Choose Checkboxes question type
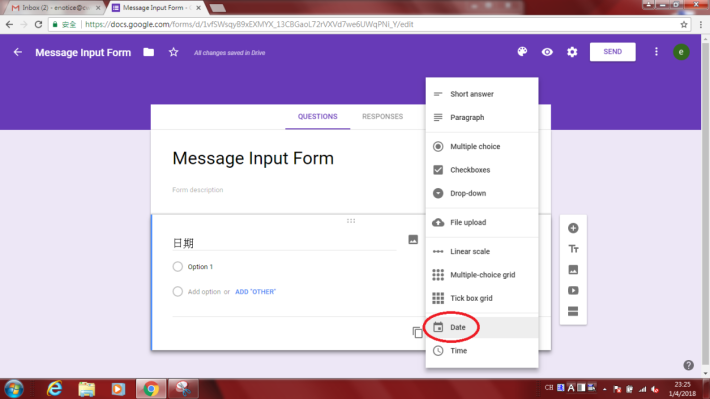Viewport: 710px width, 399px height. coord(482,170)
